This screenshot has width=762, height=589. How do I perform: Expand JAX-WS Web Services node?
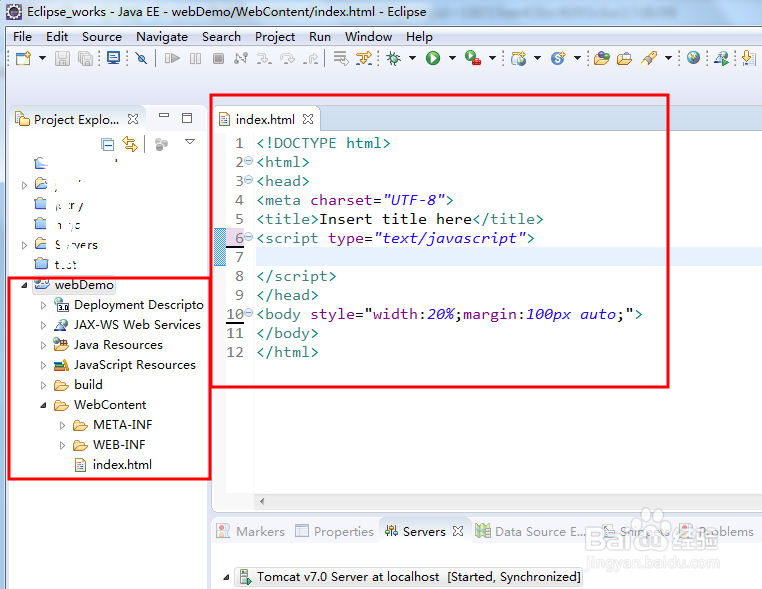(x=43, y=325)
